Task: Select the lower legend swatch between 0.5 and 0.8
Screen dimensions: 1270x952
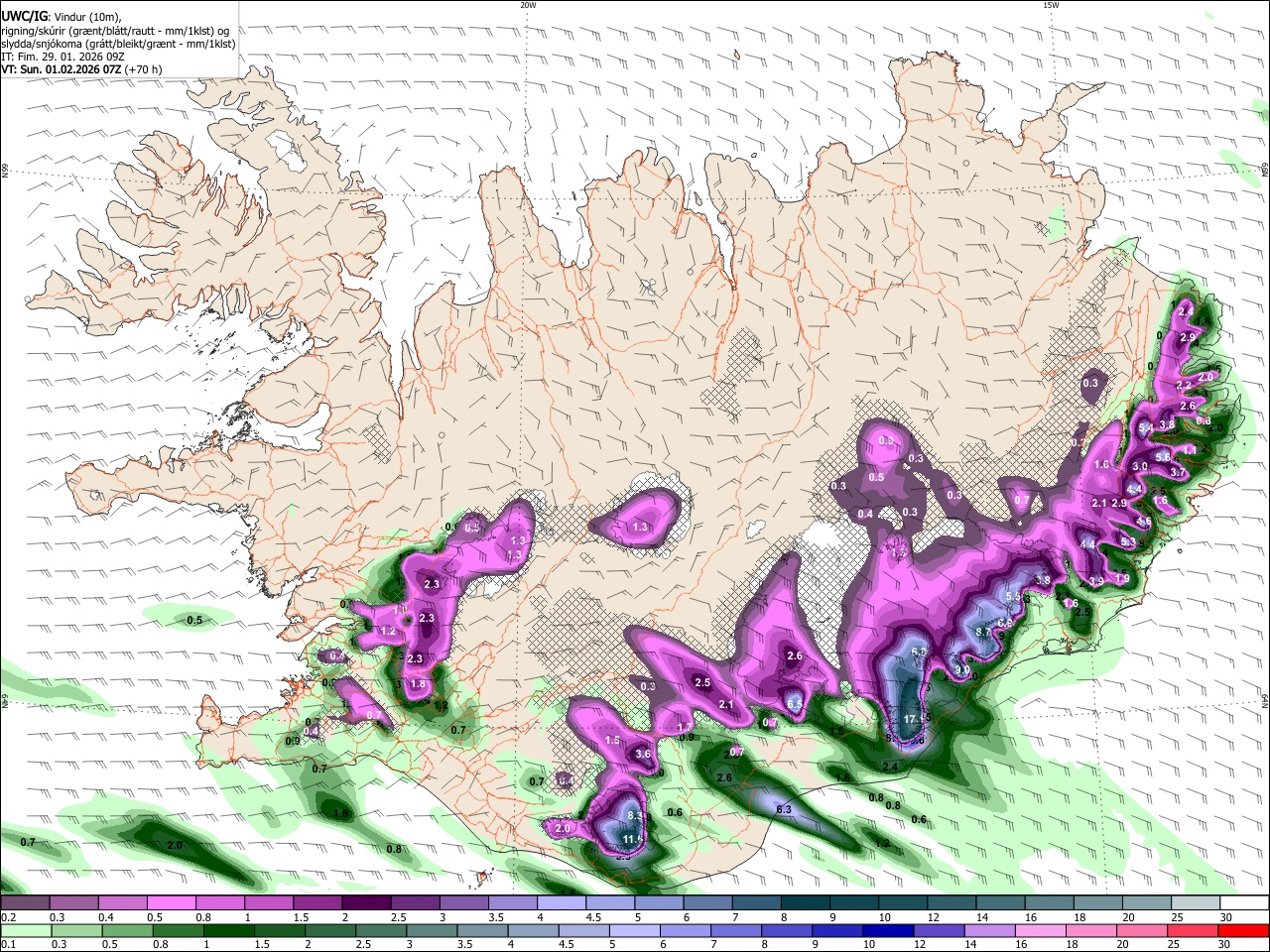Action: (x=127, y=930)
